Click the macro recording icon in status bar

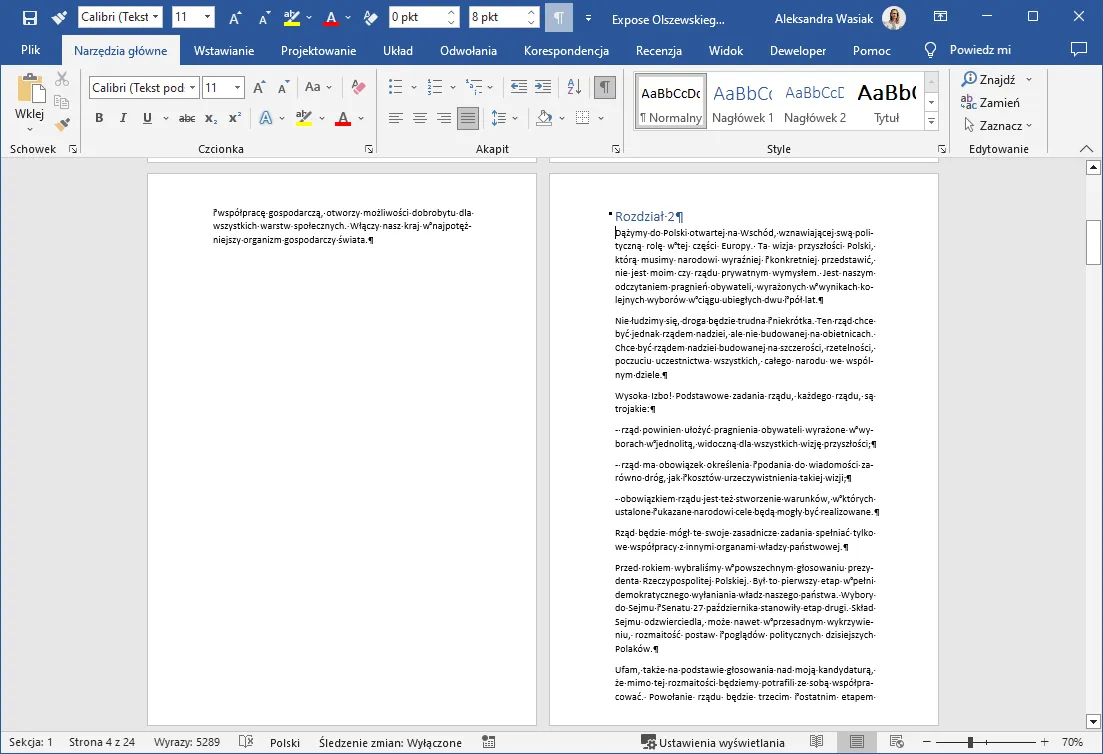489,742
